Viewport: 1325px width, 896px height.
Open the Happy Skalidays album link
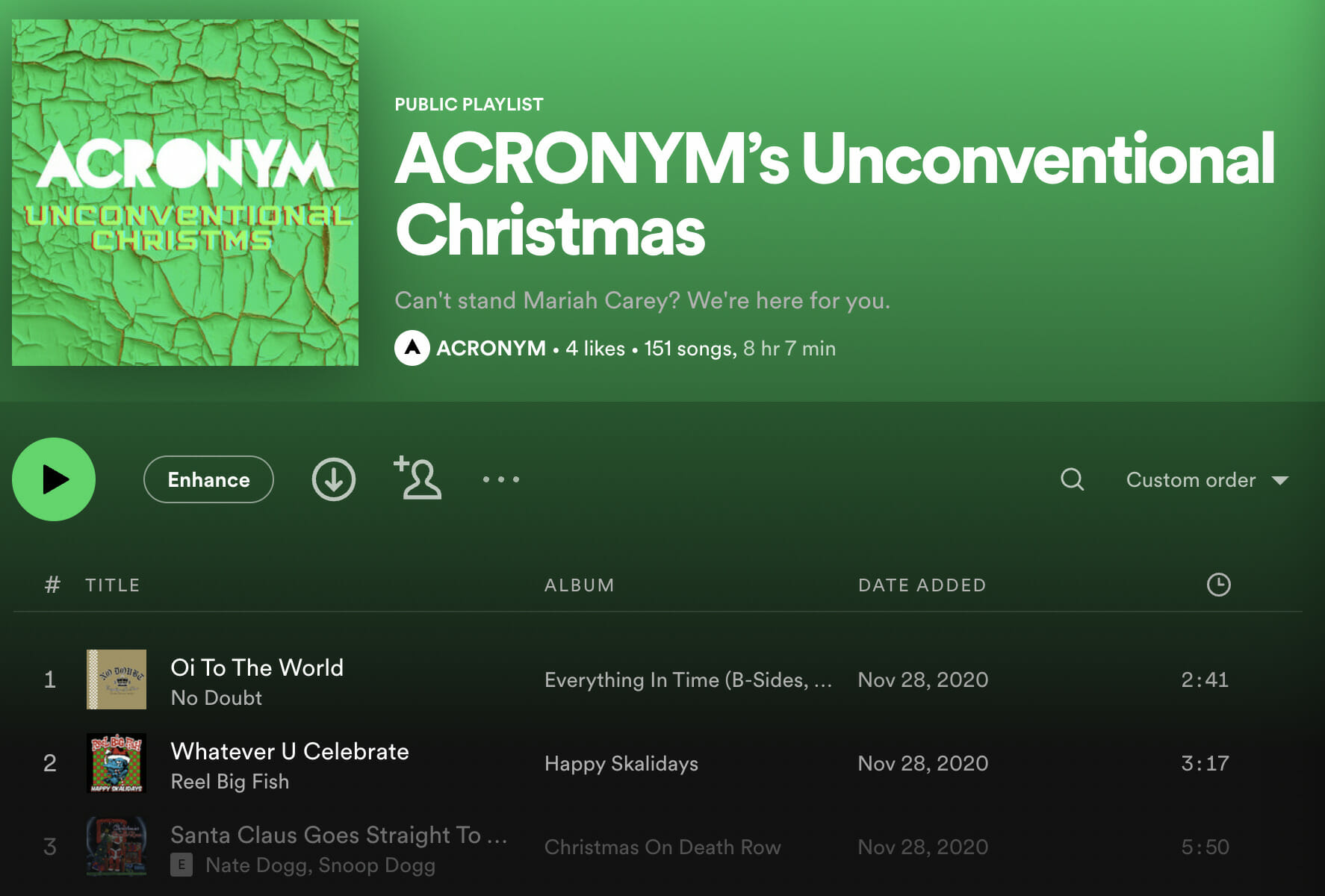coord(621,763)
